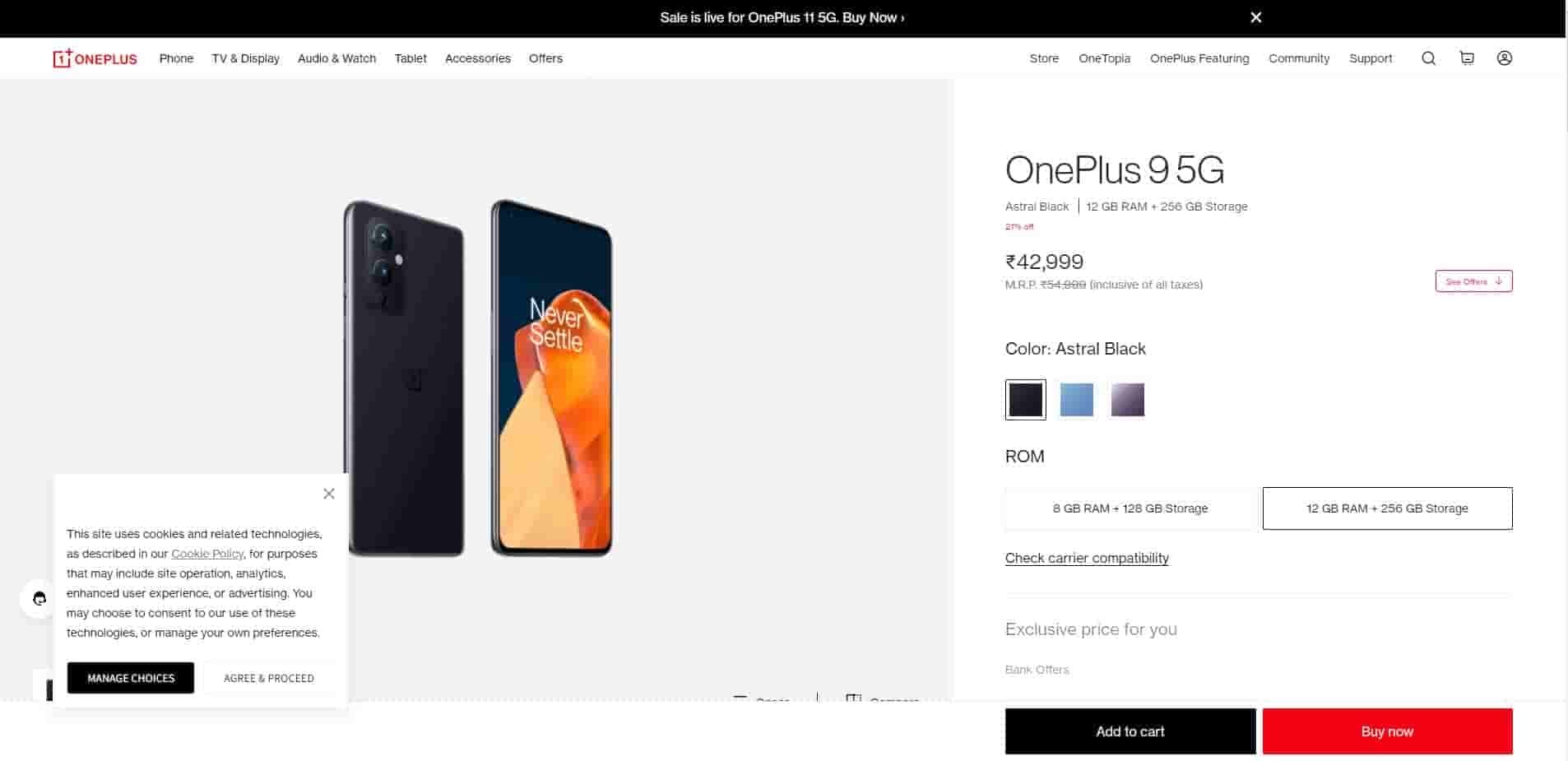Click the Add to cart button
1568x761 pixels.
(1130, 731)
